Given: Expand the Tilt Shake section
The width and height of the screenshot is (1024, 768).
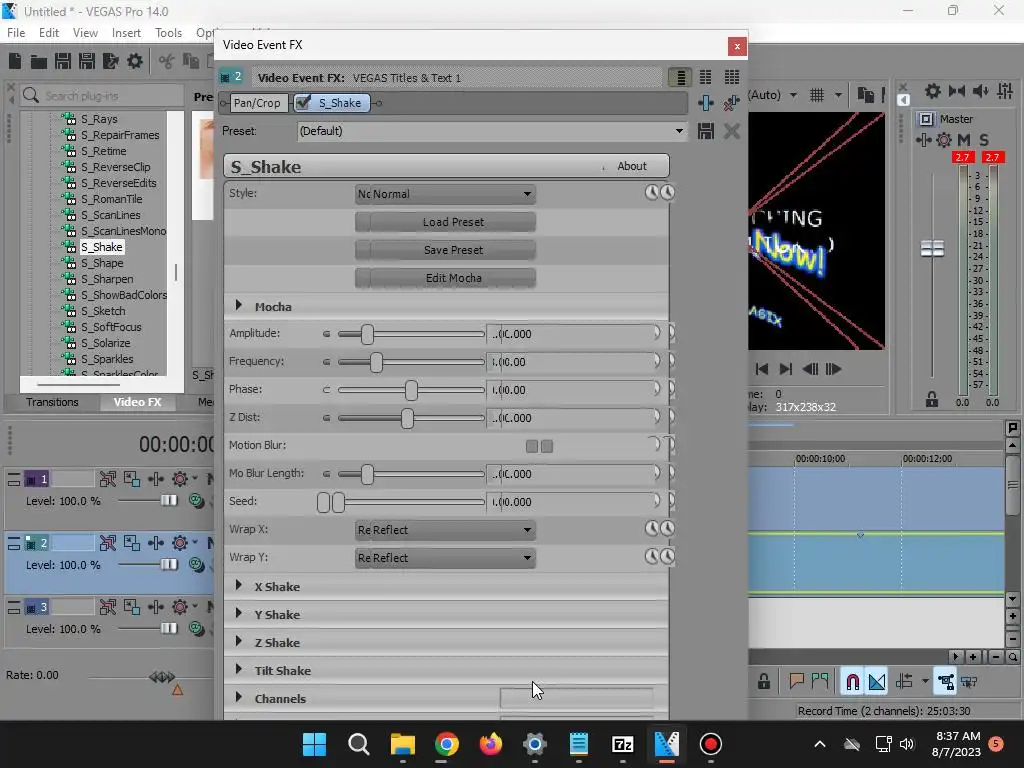Looking at the screenshot, I should point(238,669).
